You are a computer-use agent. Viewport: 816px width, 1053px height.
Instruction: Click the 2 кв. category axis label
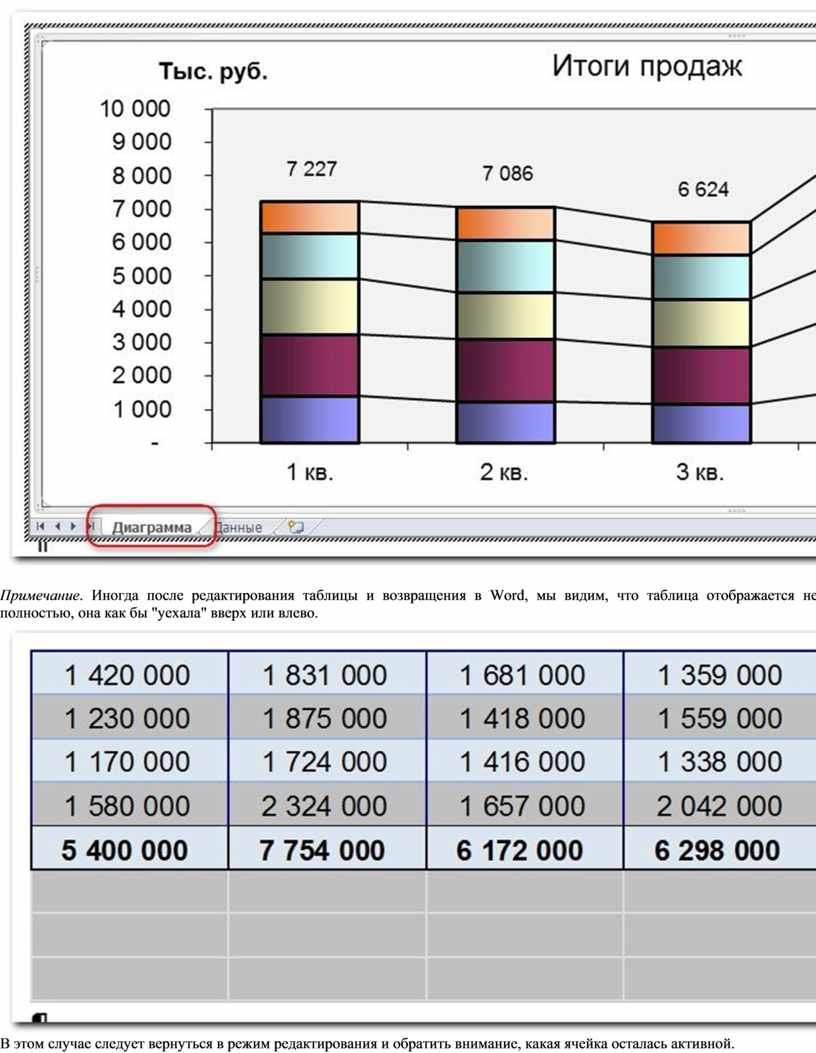pos(505,473)
